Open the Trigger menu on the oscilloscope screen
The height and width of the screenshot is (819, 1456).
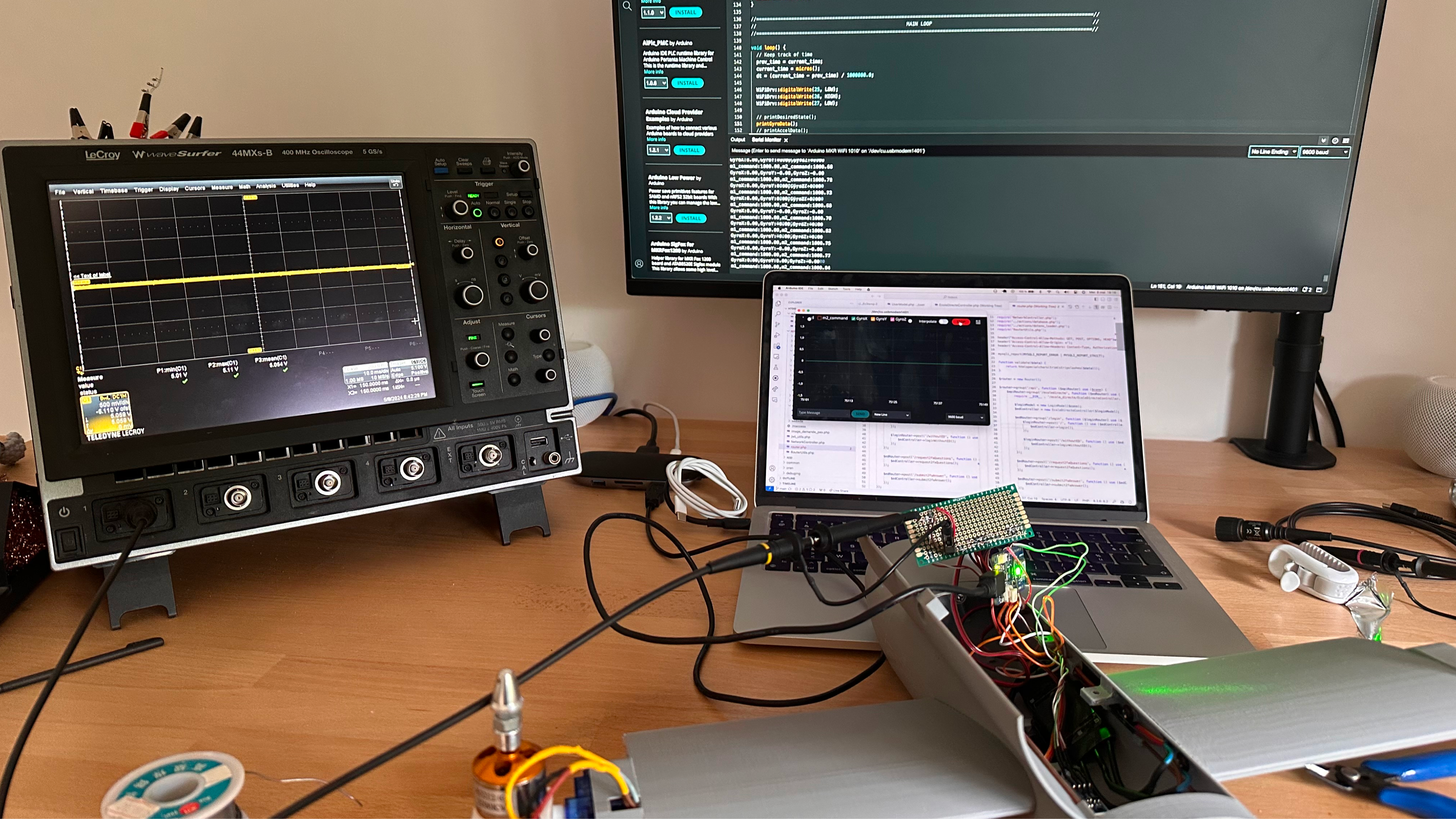[144, 190]
